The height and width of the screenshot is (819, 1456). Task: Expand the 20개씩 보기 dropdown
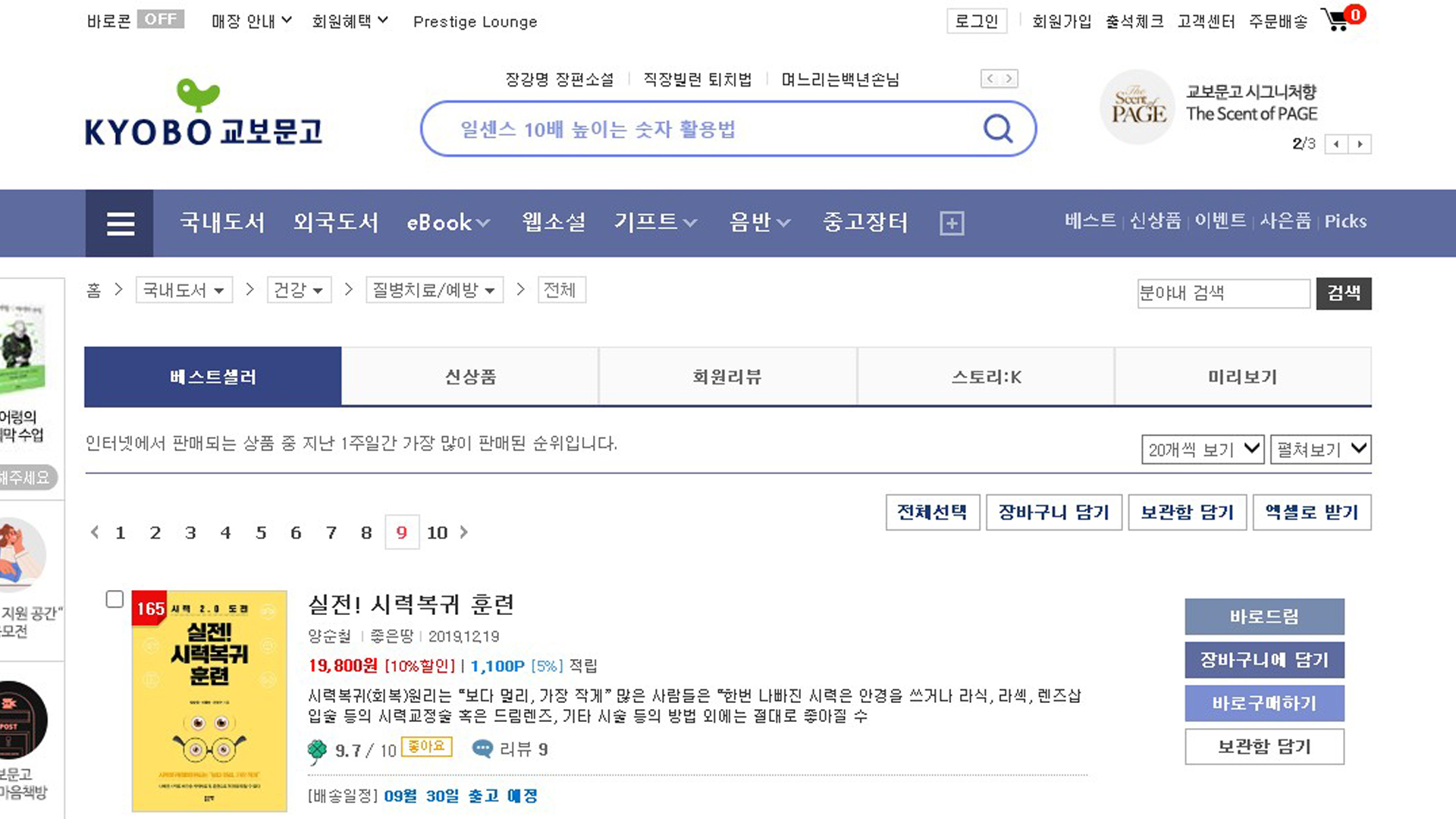pos(1203,450)
